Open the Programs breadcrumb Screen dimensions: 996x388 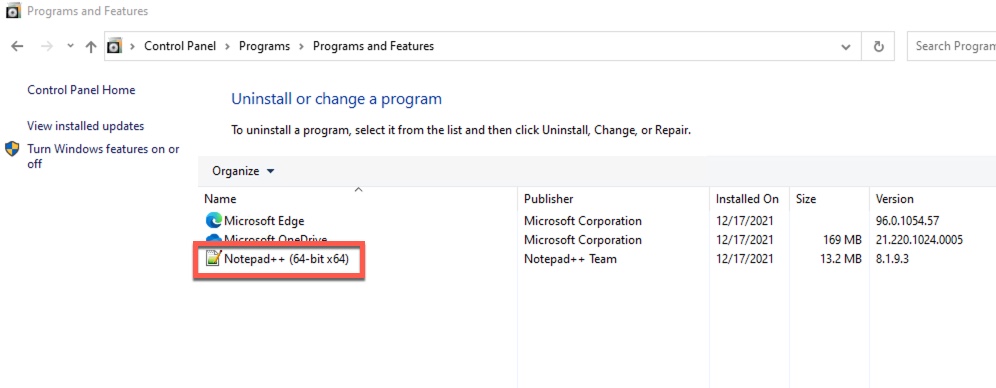click(264, 46)
